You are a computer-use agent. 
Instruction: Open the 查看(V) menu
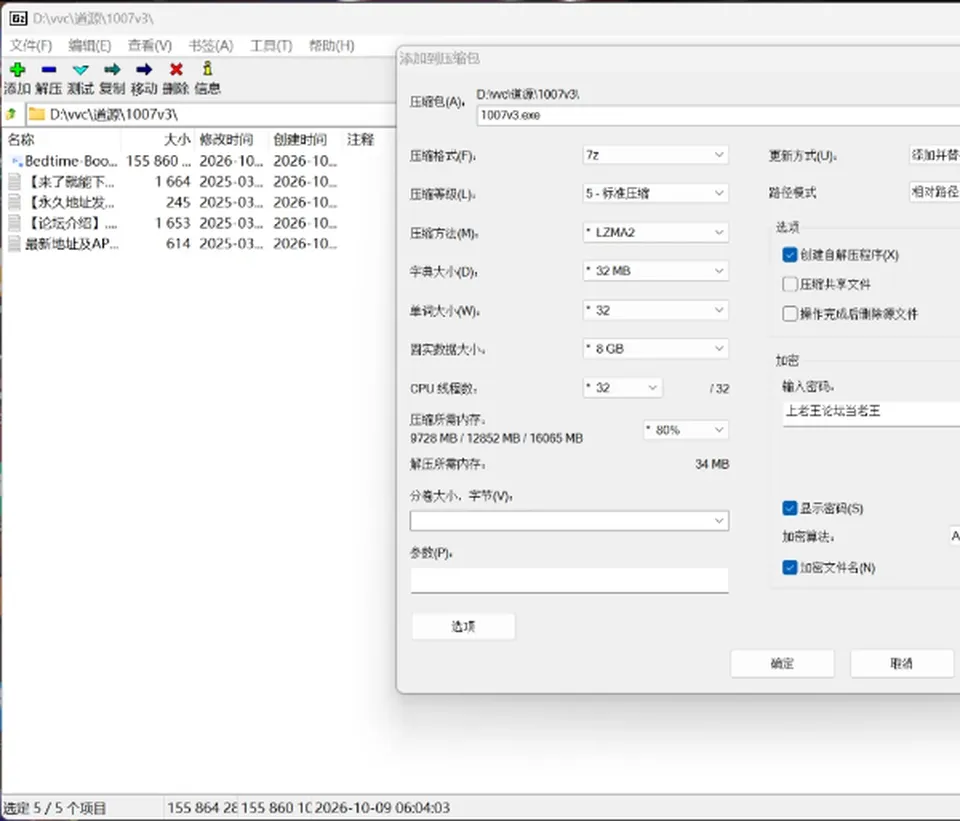[x=149, y=45]
